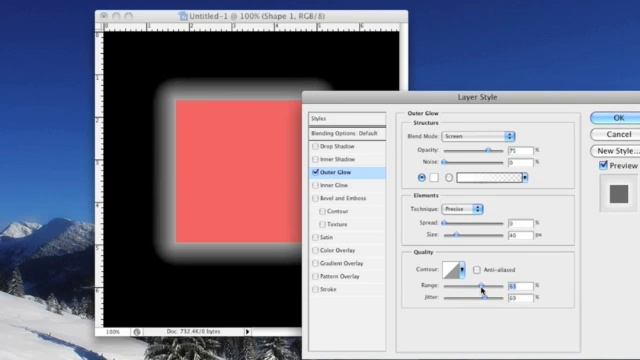Select Styles in the Layer Style list
Screen dimensions: 640x360
[x=347, y=119]
